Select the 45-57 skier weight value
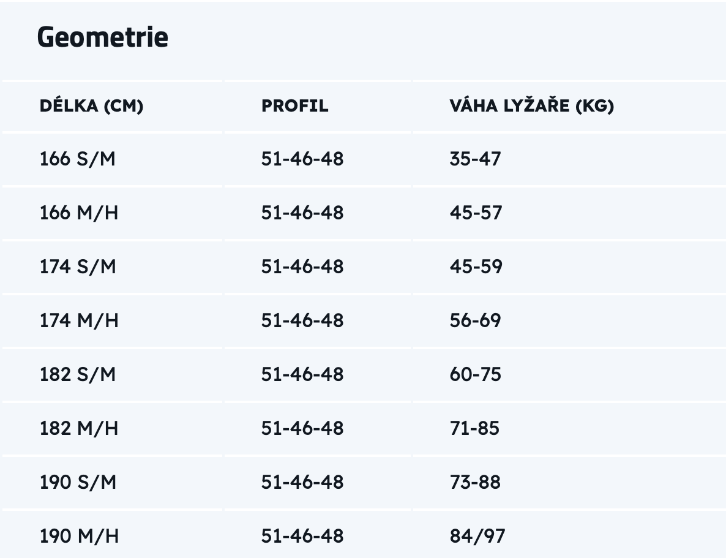Viewport: 726px width, 559px height. [x=475, y=213]
